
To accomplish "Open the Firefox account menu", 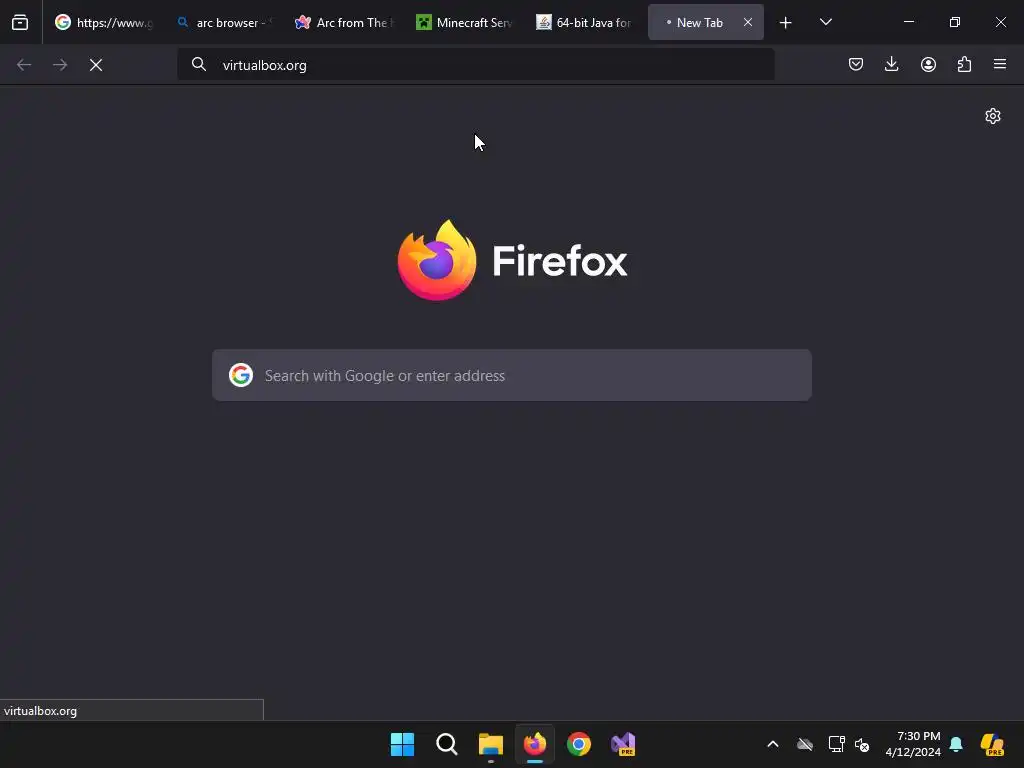I will [x=928, y=64].
